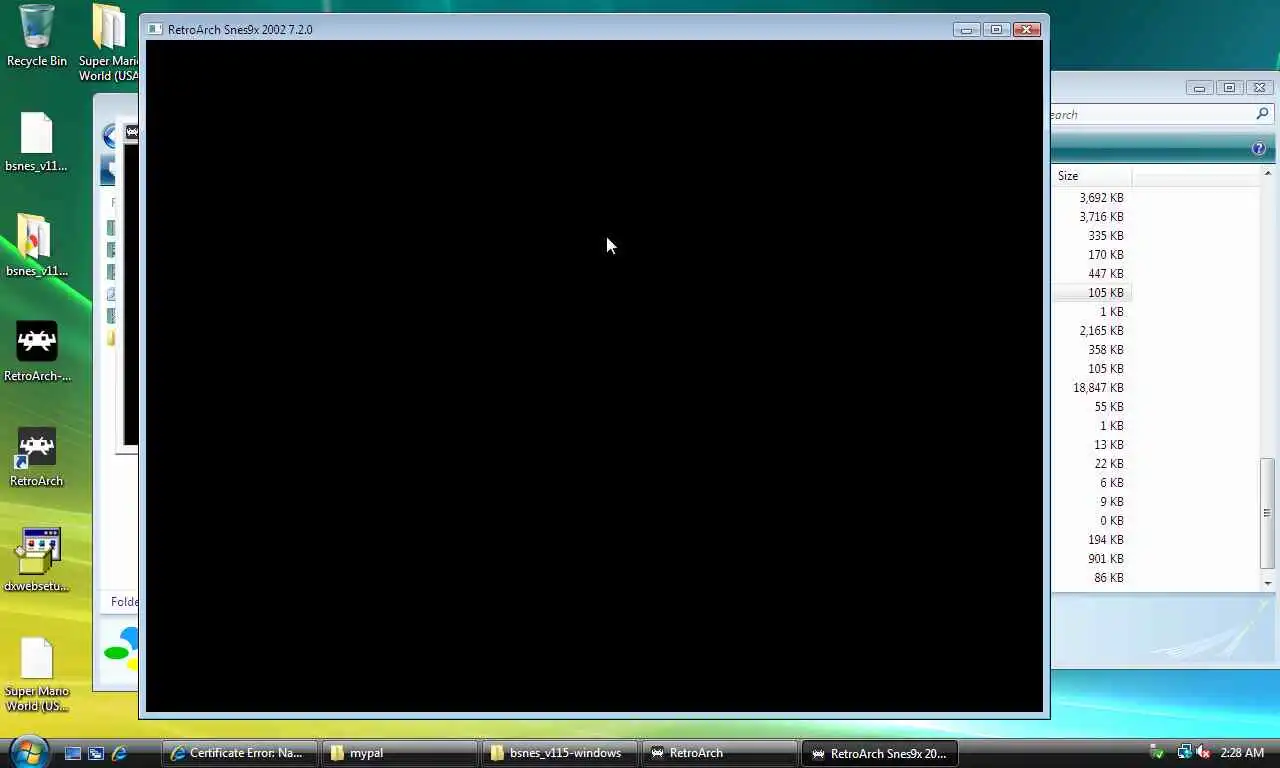Select the bsnes_v11 blank file icon on desktop
Viewport: 1280px width, 768px height.
click(36, 142)
